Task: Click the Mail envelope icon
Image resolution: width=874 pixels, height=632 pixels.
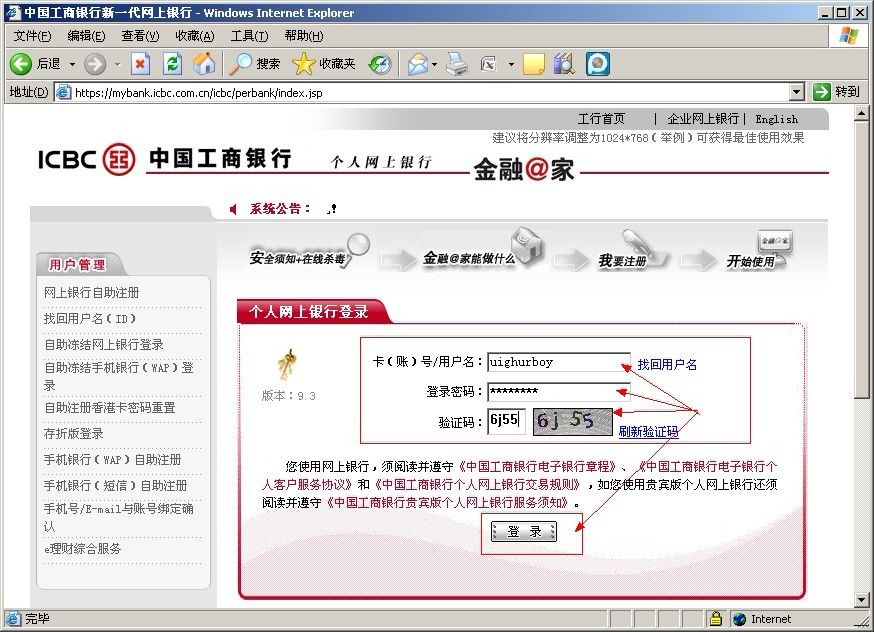Action: [x=417, y=64]
